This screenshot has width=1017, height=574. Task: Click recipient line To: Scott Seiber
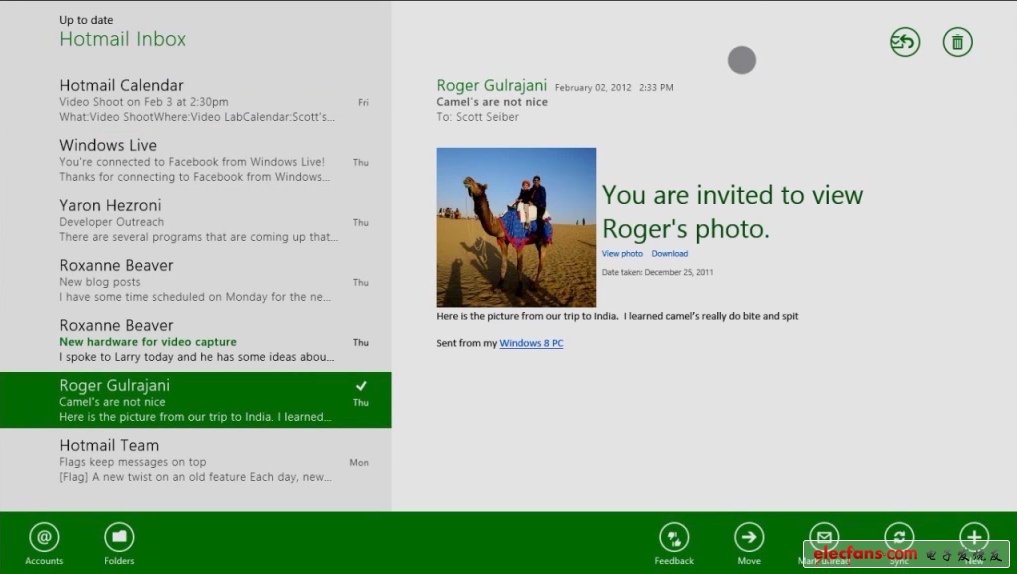pos(477,117)
